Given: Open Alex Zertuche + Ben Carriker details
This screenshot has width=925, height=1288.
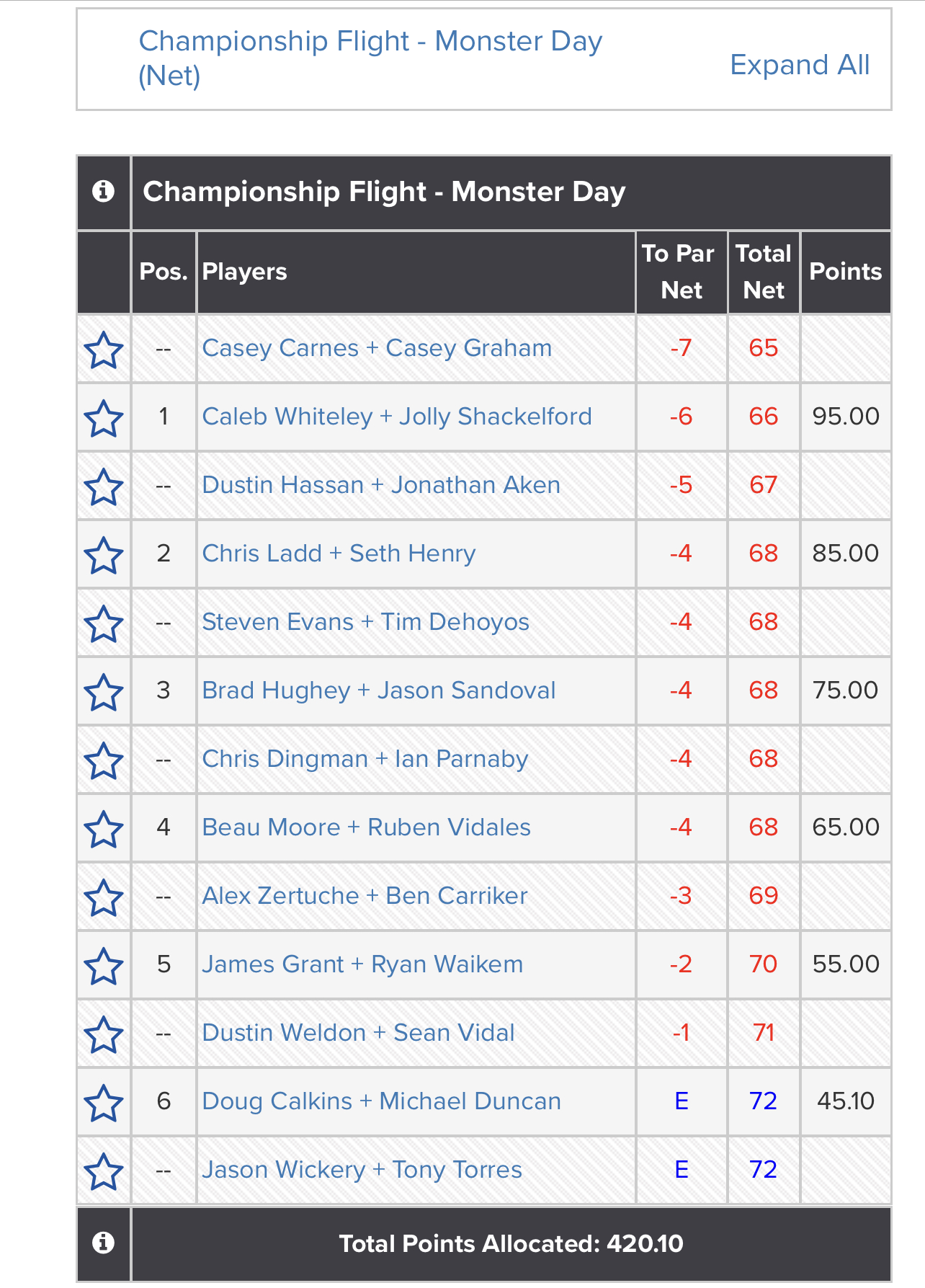Looking at the screenshot, I should point(365,896).
